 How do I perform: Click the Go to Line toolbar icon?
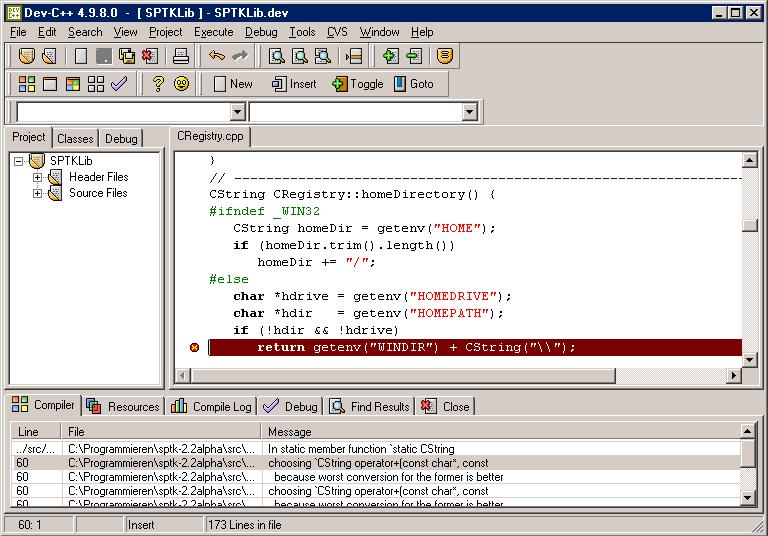[x=354, y=56]
